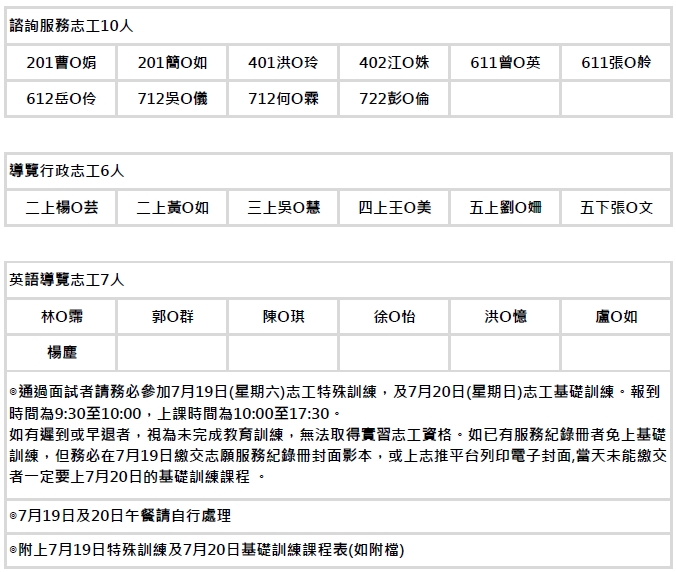Select the cell 洪O憶
The width and height of the screenshot is (676, 572).
coord(505,317)
